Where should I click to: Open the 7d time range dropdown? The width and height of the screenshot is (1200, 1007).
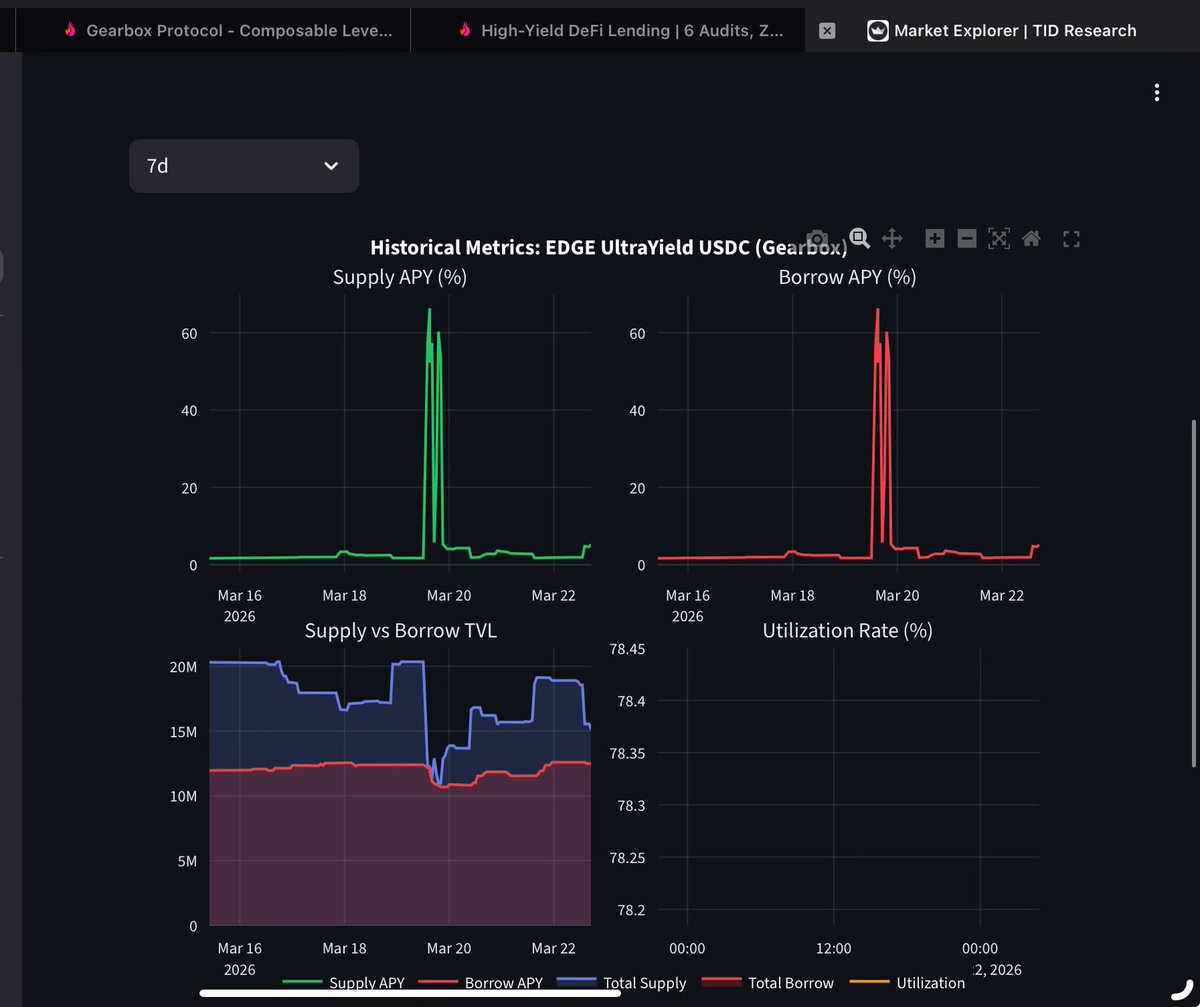244,166
